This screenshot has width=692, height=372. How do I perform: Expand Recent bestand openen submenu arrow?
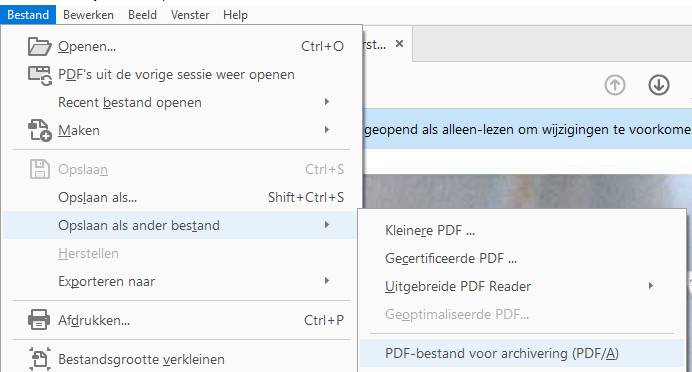[327, 102]
